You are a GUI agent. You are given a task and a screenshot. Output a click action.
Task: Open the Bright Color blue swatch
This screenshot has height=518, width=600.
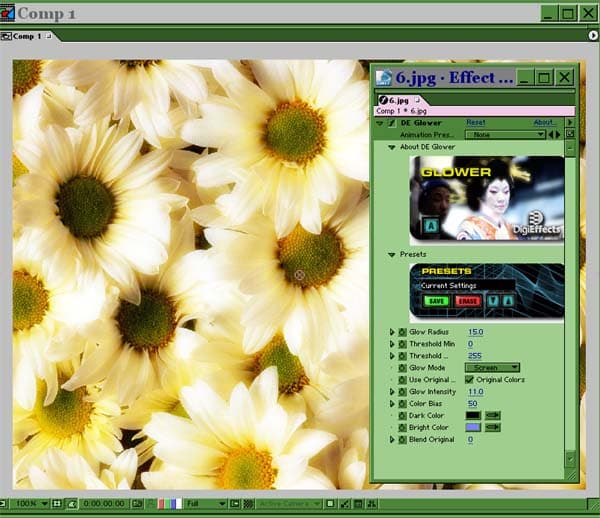(x=473, y=427)
